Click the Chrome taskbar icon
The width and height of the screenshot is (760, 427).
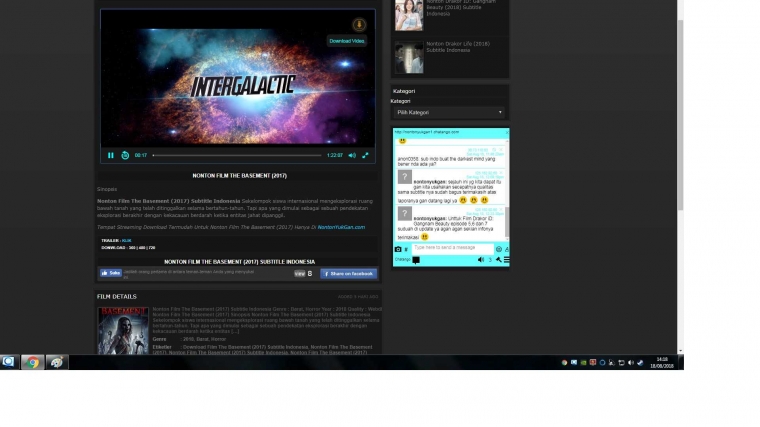tap(32, 363)
